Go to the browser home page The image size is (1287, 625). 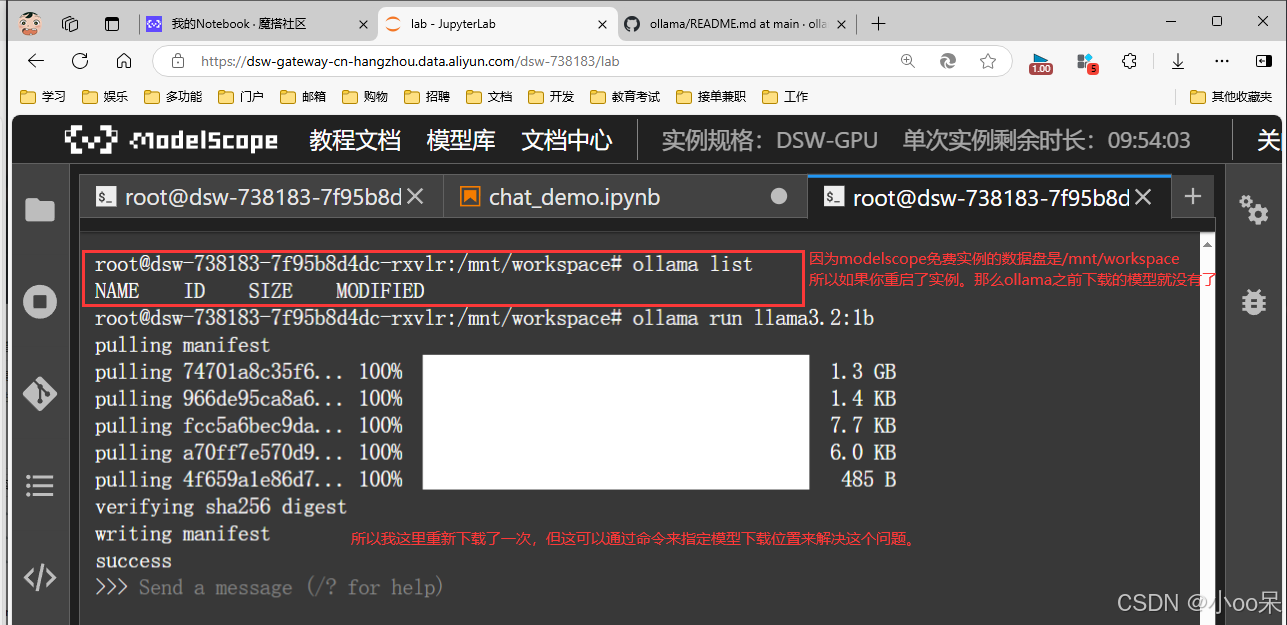[x=124, y=61]
